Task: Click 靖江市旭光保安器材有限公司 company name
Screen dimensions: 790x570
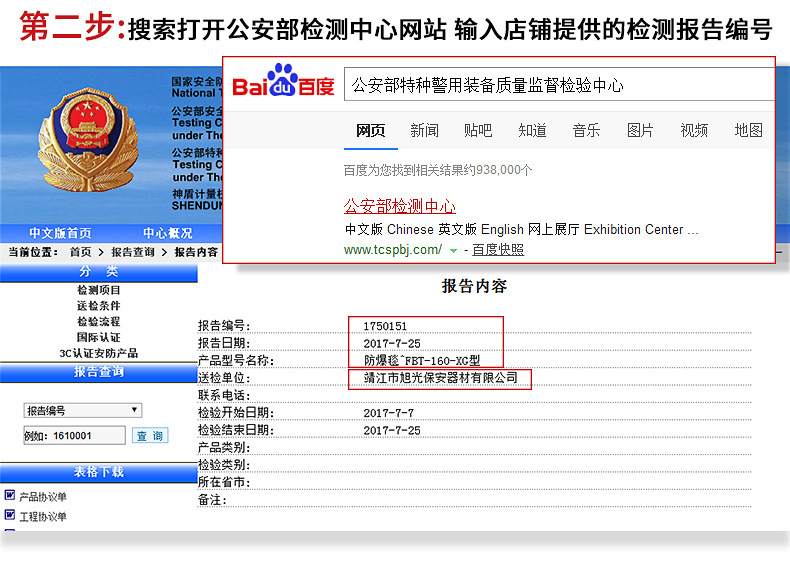Action: [440, 377]
